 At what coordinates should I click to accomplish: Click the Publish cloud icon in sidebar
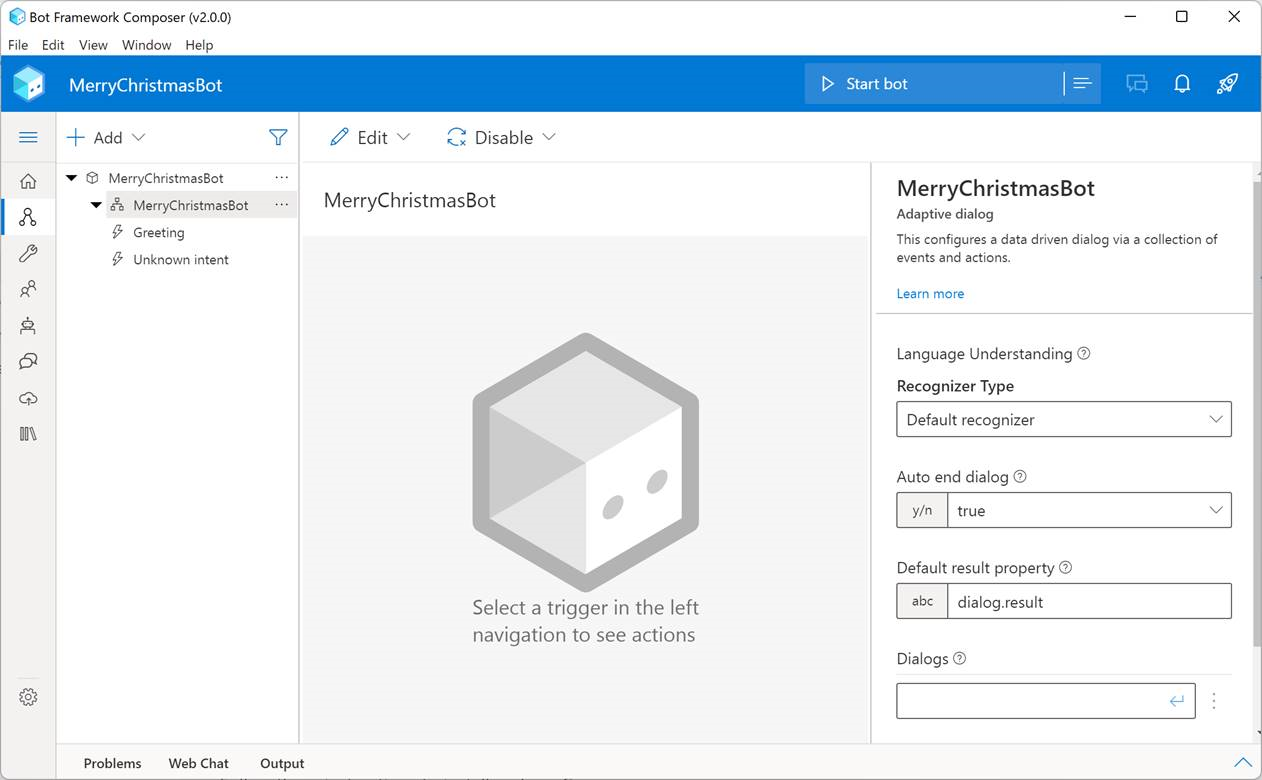pos(28,398)
